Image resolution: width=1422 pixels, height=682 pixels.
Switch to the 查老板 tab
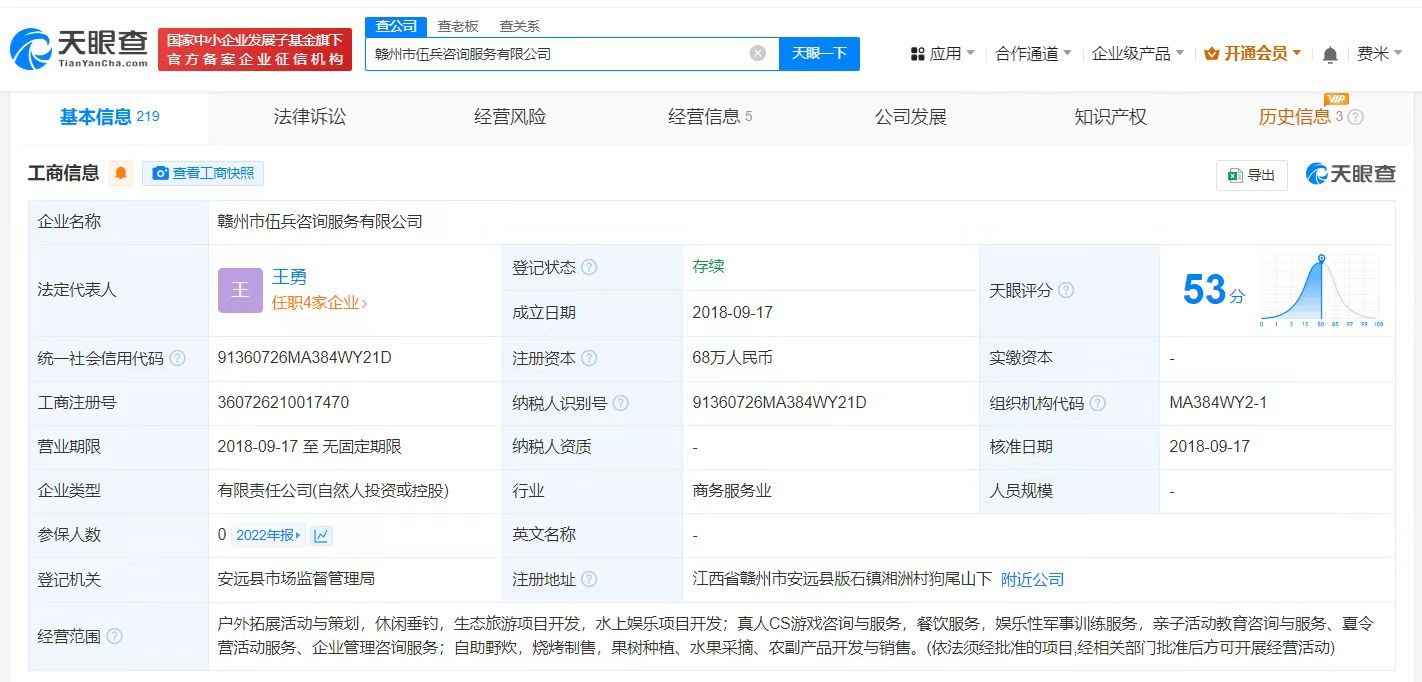point(458,26)
